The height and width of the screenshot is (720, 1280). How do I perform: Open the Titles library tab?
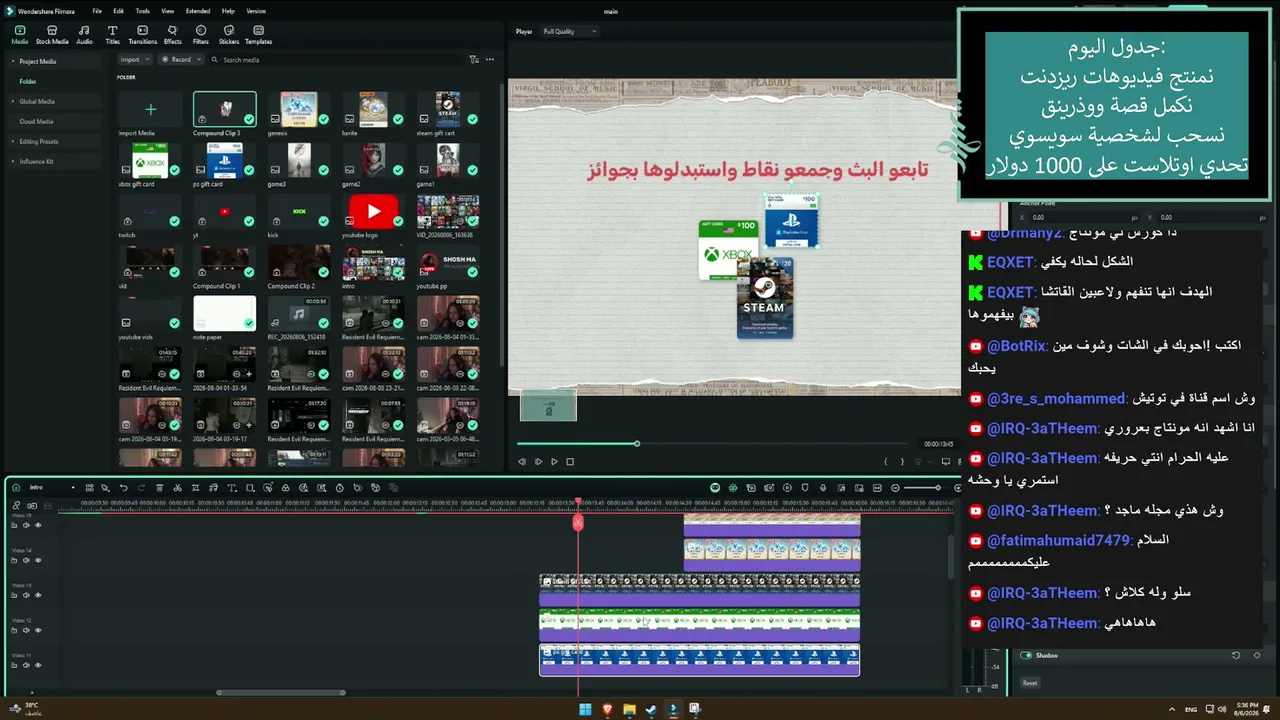(x=112, y=35)
